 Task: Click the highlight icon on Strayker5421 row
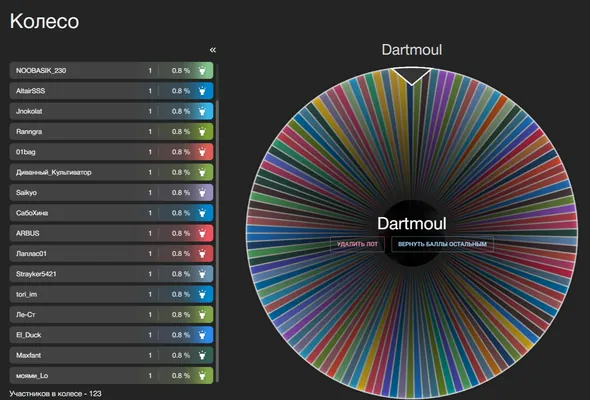pyautogui.click(x=202, y=274)
